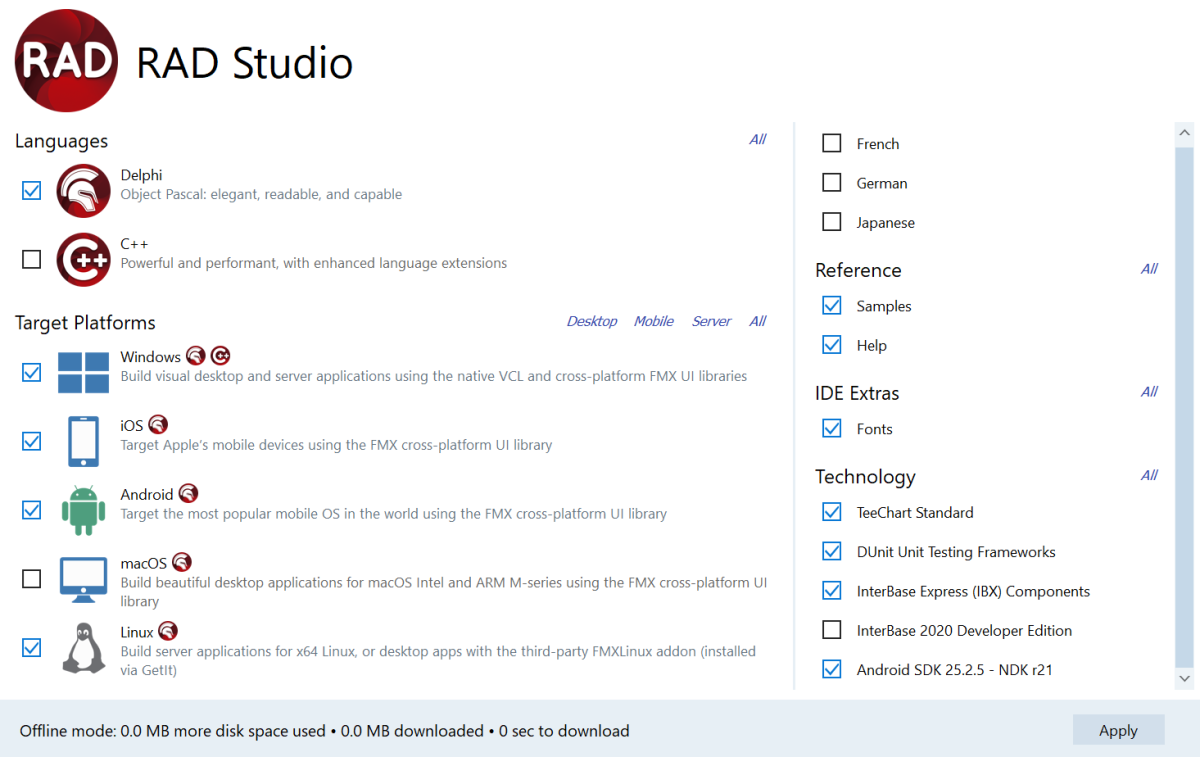
Task: Click the Reference section heading
Action: [x=858, y=270]
